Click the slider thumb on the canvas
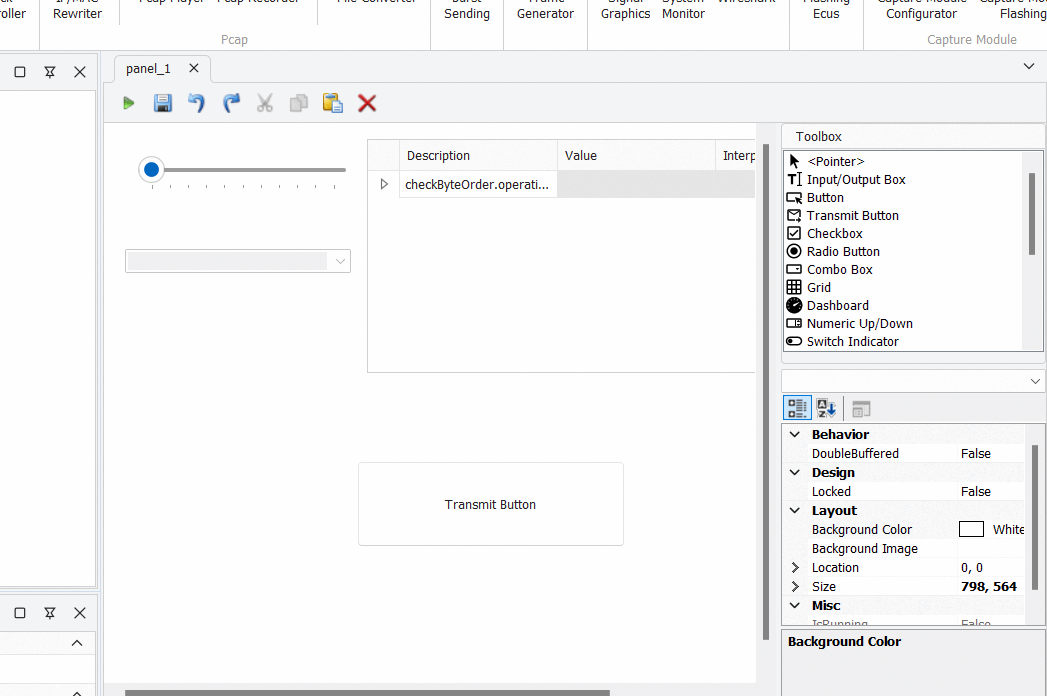Screen dimensions: 1047x696 point(152,170)
